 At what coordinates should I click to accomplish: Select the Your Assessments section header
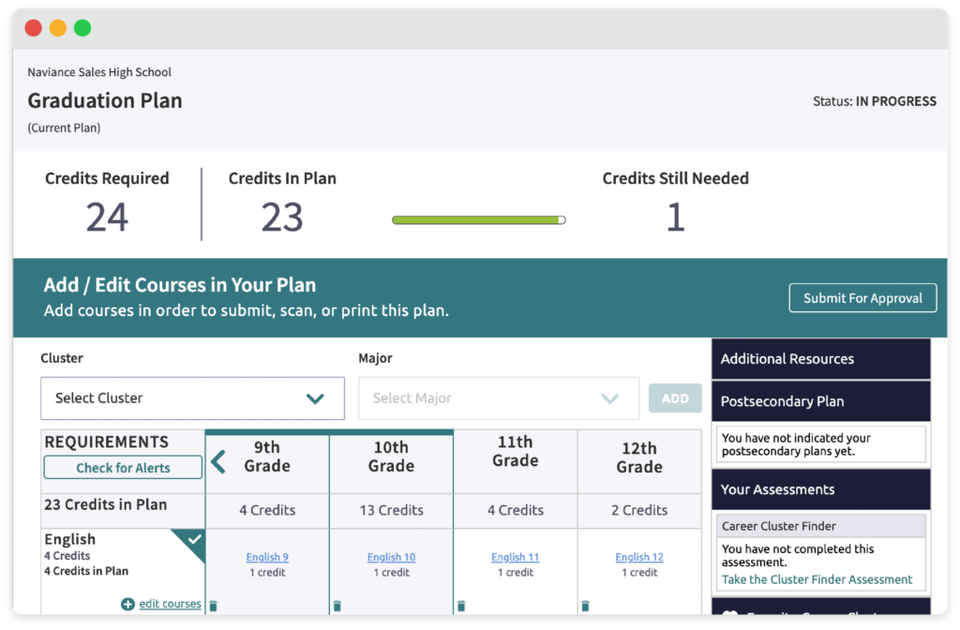pos(820,489)
